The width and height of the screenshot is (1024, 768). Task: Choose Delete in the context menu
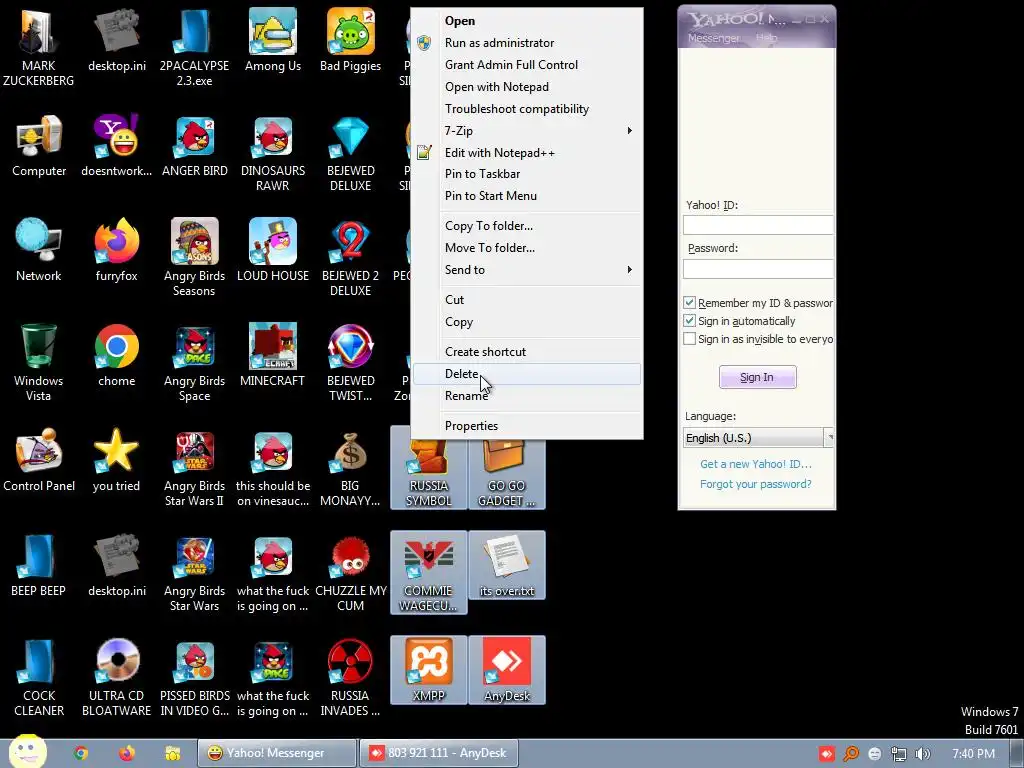(x=526, y=374)
